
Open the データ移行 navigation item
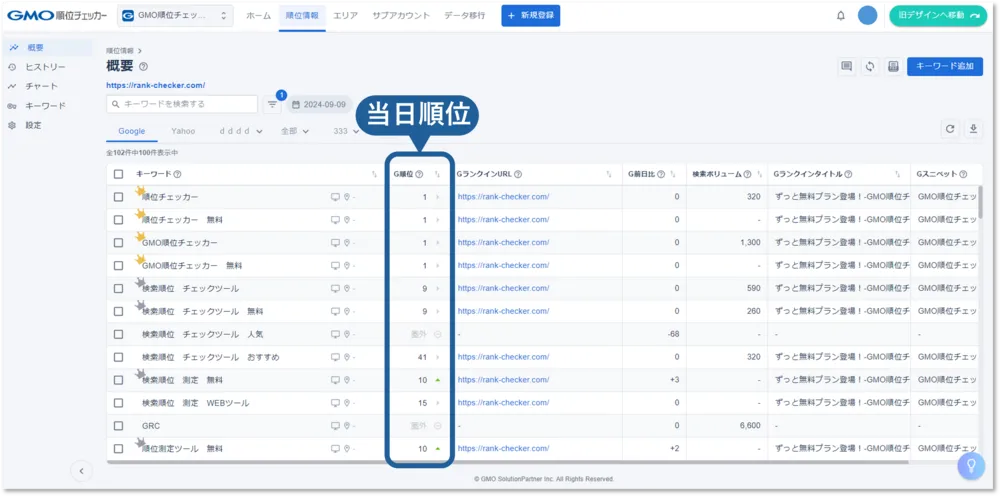[464, 16]
